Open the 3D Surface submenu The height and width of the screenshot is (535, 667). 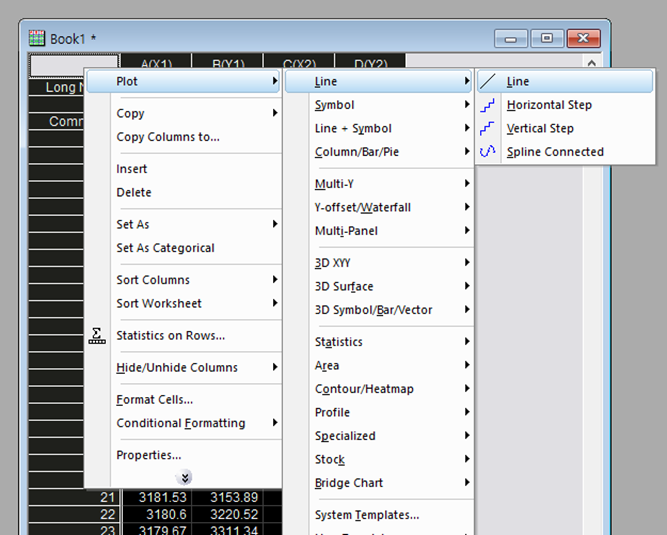pos(379,287)
